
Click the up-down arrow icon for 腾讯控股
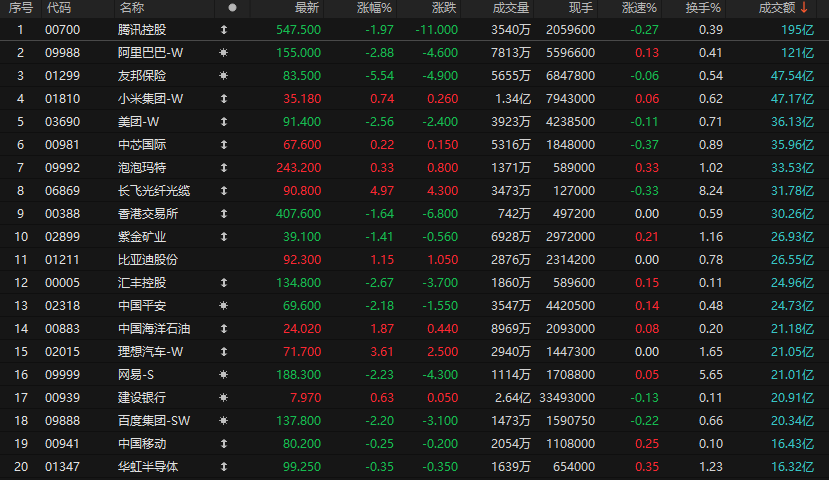224,30
